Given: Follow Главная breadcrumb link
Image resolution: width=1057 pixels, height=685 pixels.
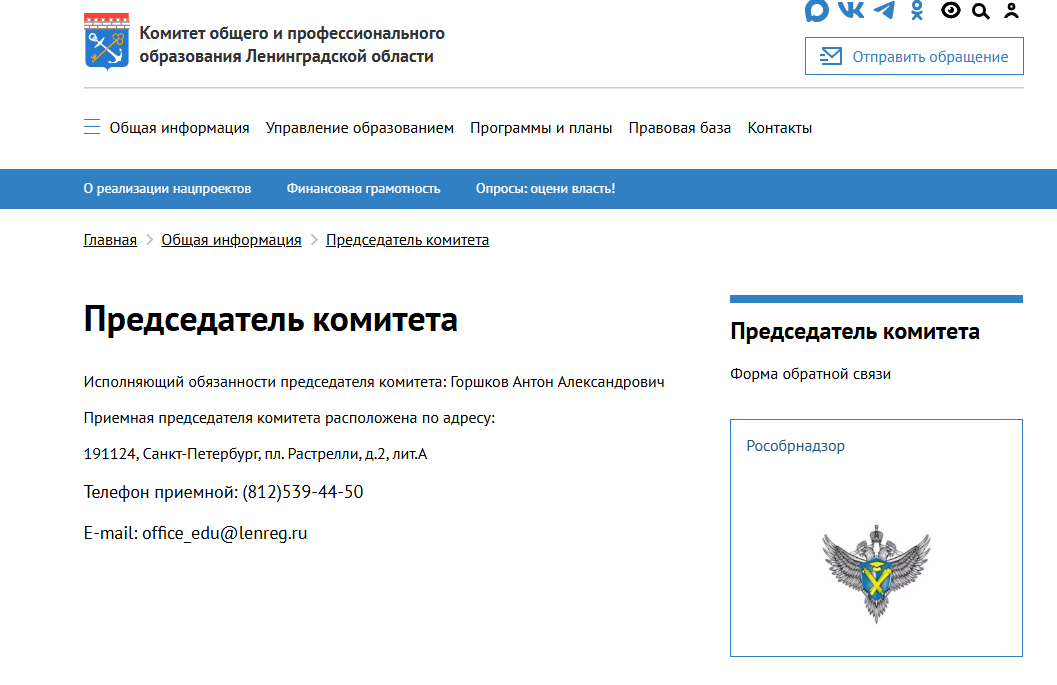Looking at the screenshot, I should [110, 240].
